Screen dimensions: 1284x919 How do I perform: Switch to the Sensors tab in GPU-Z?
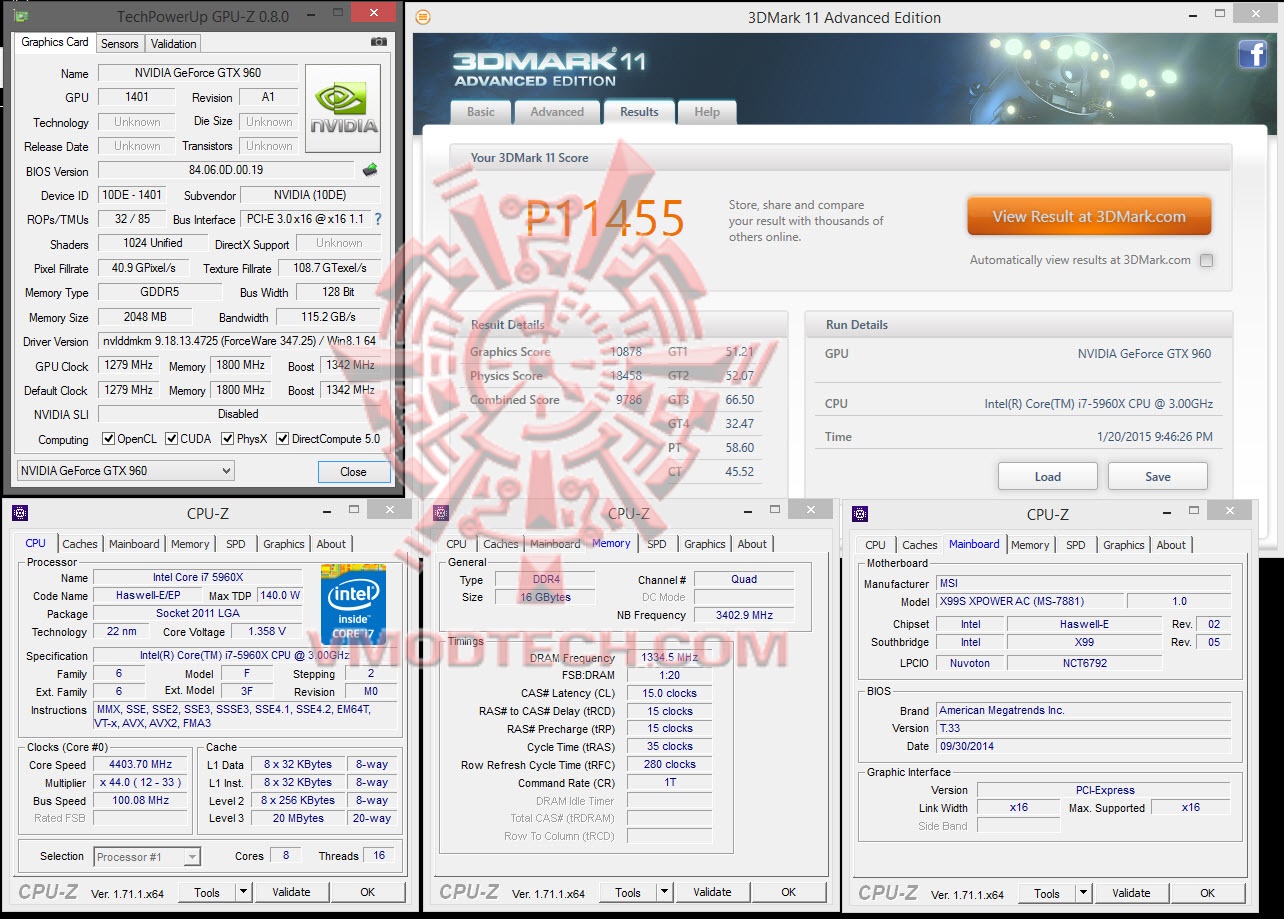120,44
